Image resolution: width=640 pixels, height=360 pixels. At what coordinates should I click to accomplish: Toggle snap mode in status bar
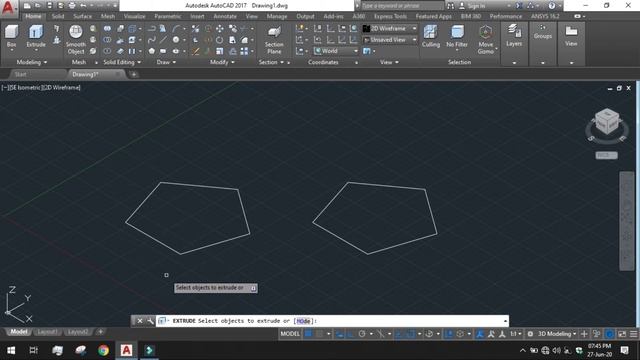320,334
